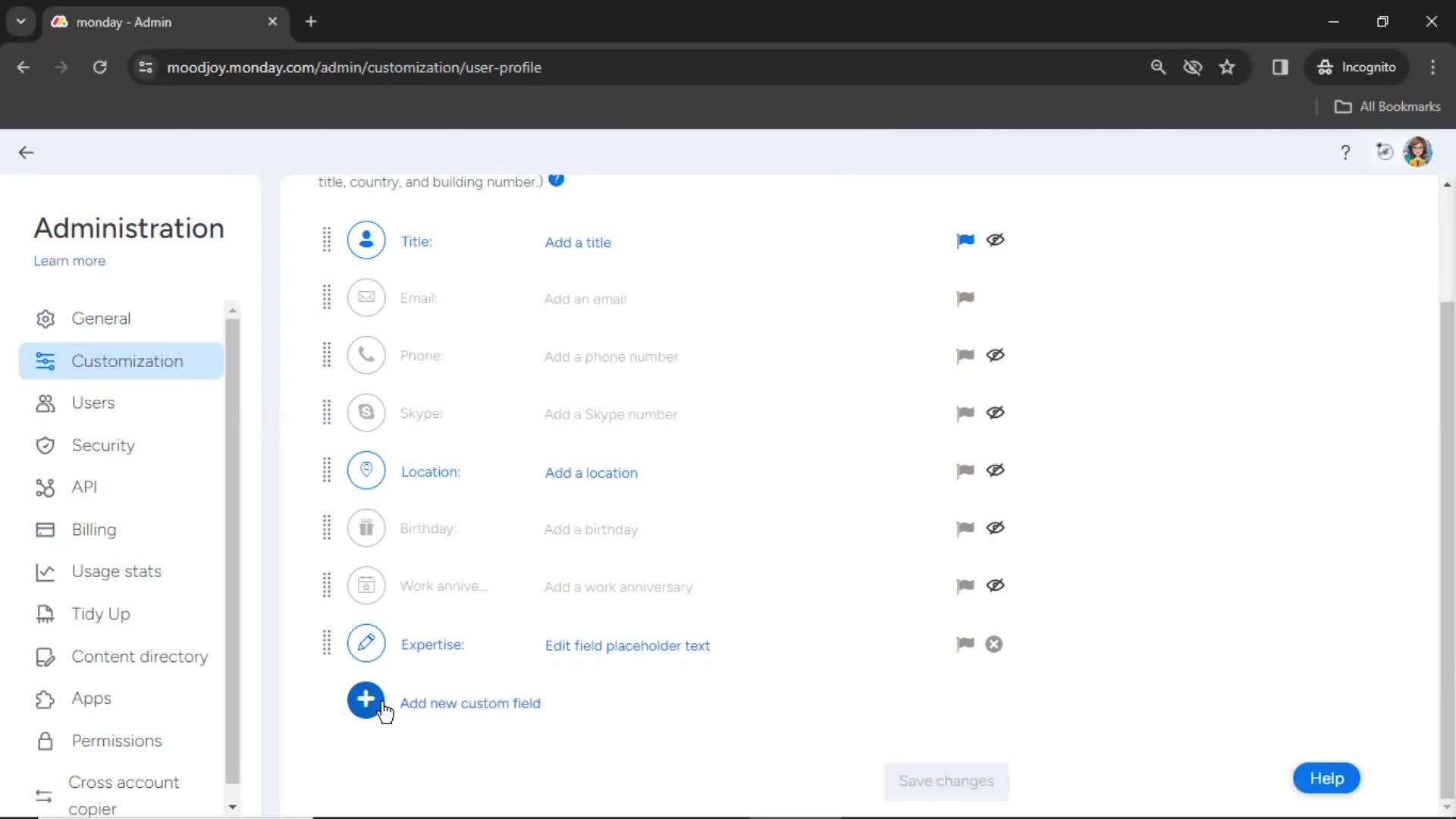This screenshot has width=1456, height=819.
Task: Grab the drag handle for Skype row
Action: click(x=327, y=413)
